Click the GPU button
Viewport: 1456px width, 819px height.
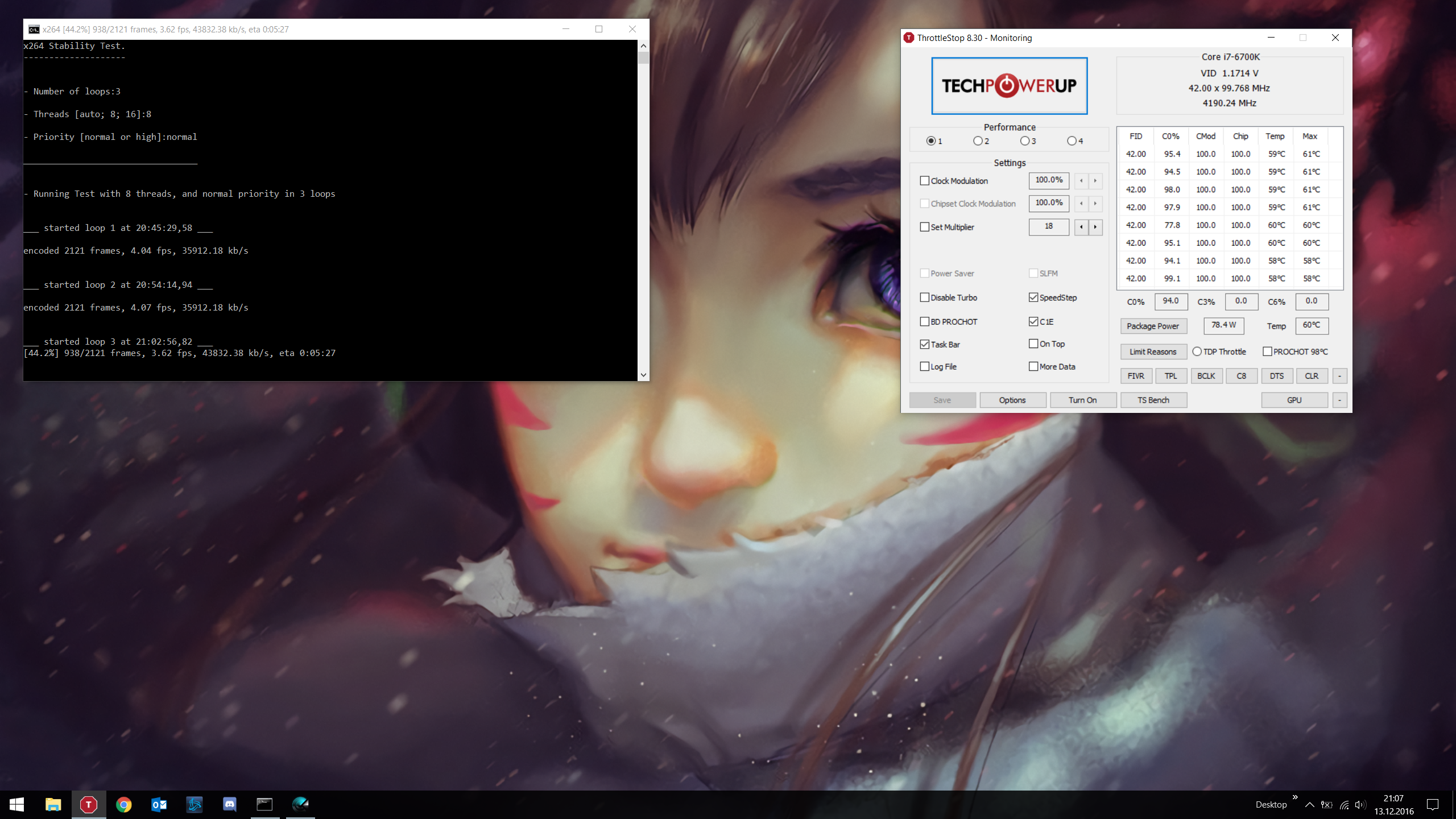pos(1294,400)
